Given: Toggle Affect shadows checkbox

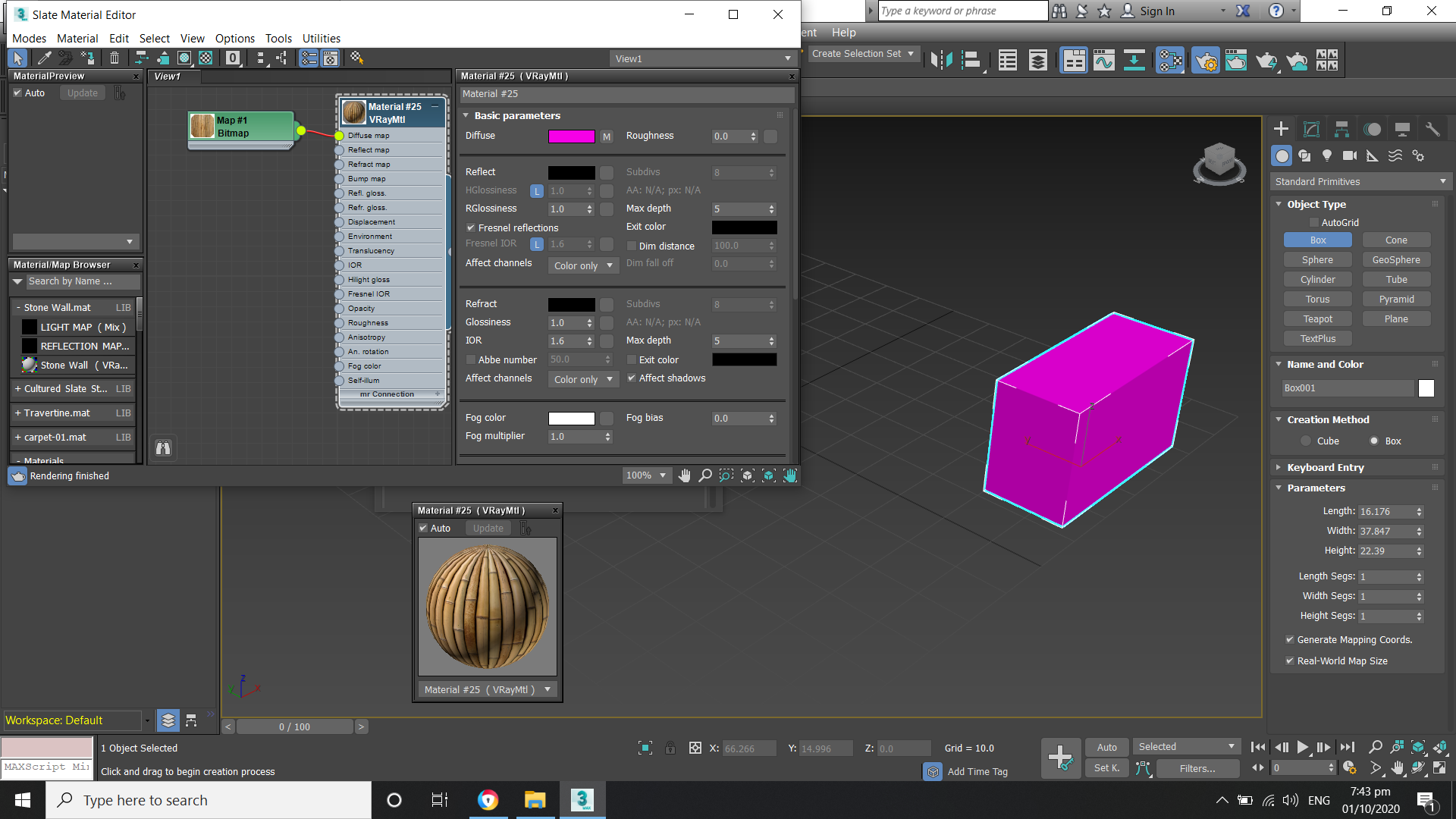Looking at the screenshot, I should coord(632,378).
